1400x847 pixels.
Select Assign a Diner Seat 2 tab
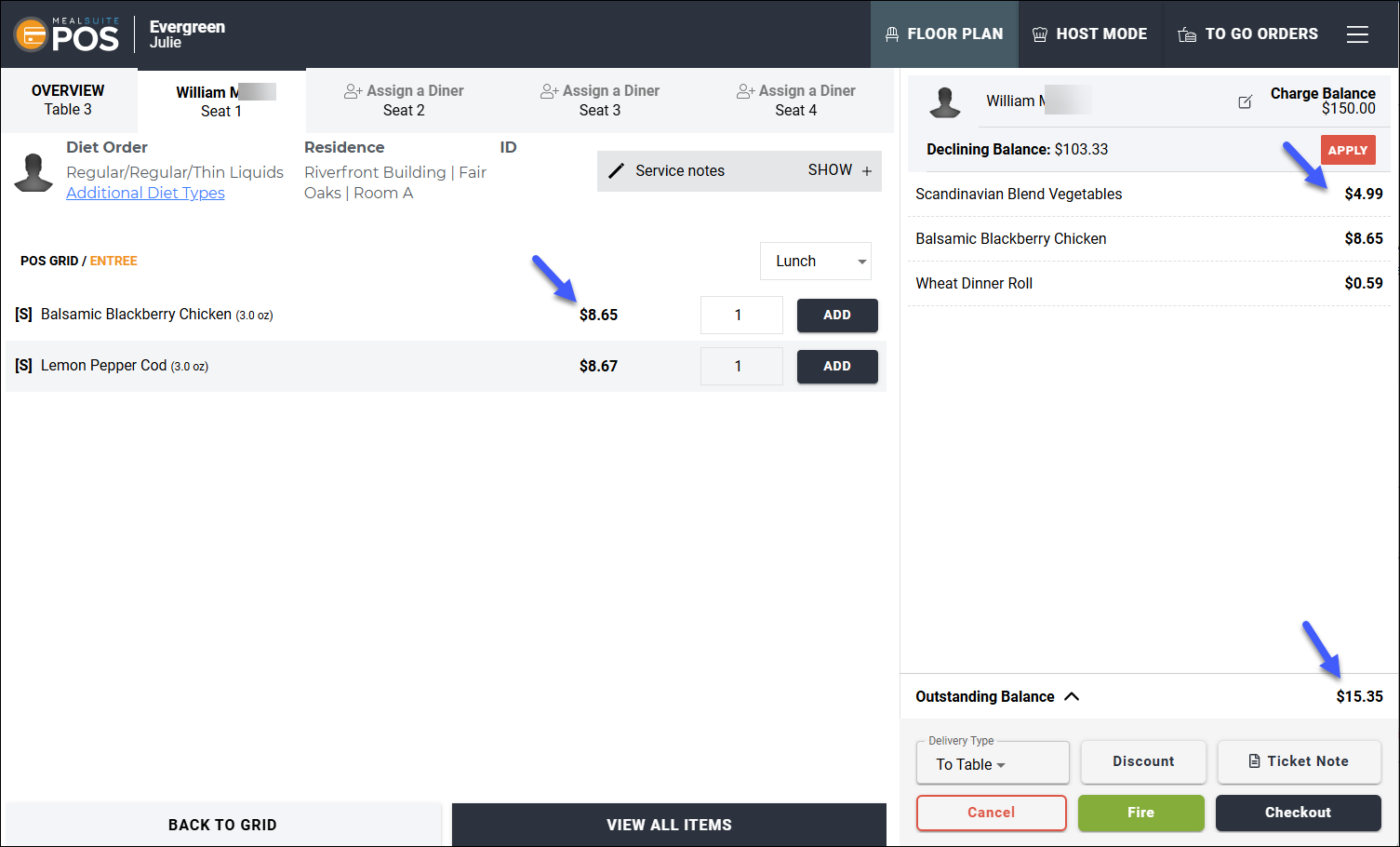click(x=404, y=101)
